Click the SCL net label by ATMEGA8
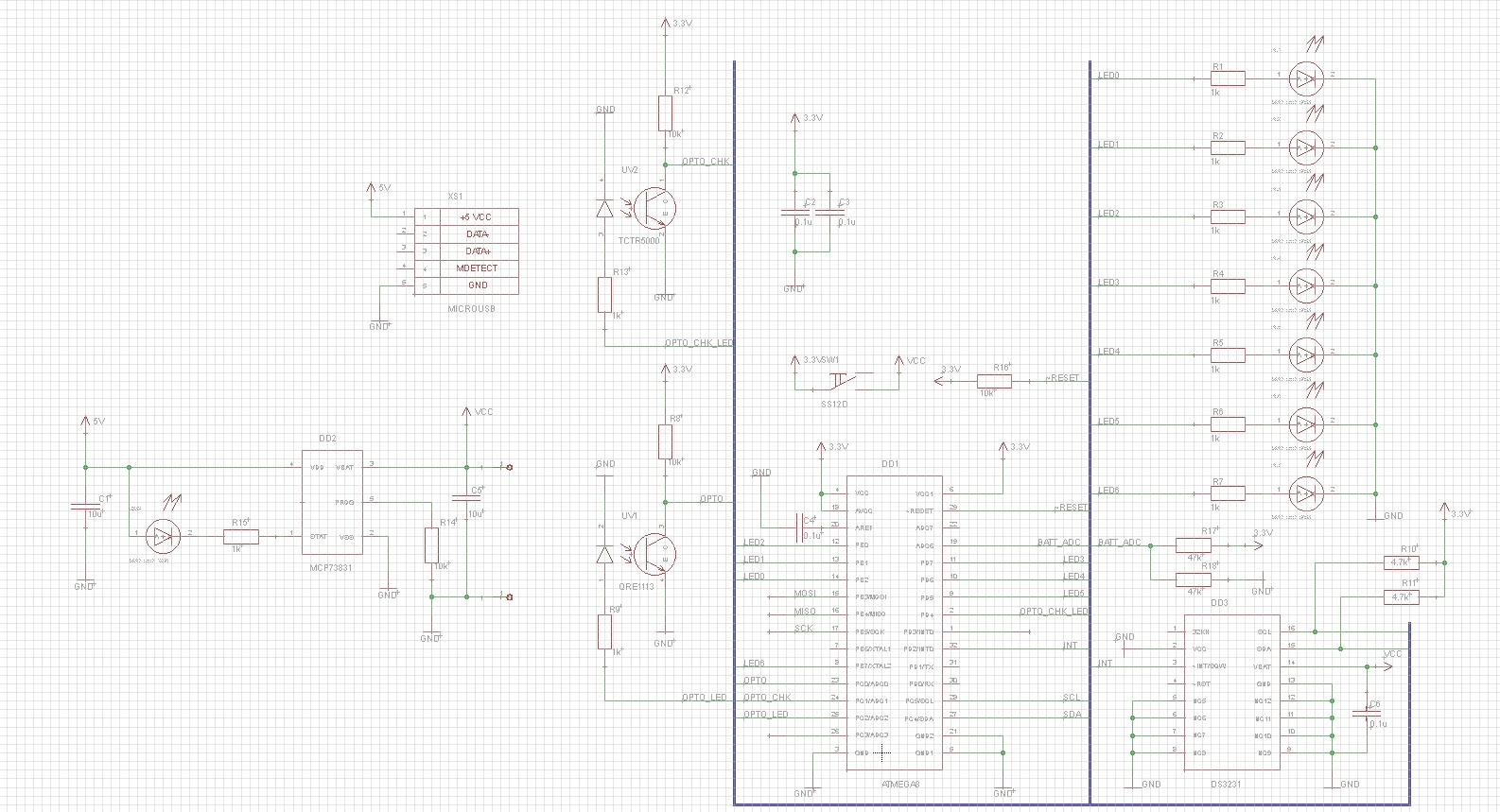 click(x=1072, y=698)
